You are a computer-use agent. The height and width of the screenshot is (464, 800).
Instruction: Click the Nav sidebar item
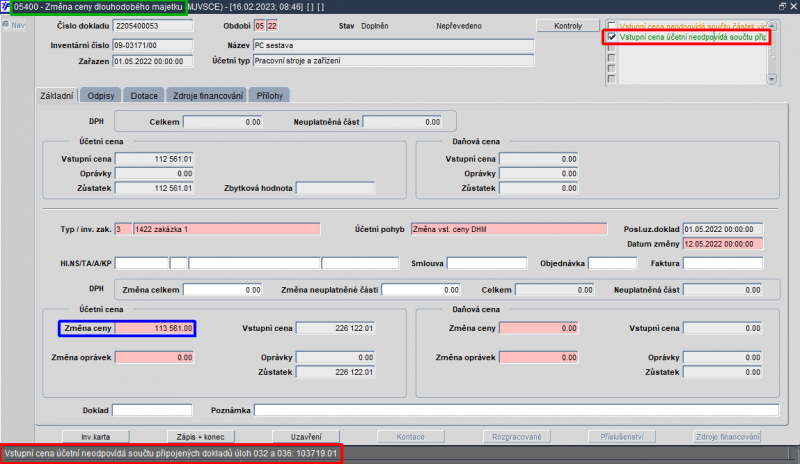click(14, 25)
